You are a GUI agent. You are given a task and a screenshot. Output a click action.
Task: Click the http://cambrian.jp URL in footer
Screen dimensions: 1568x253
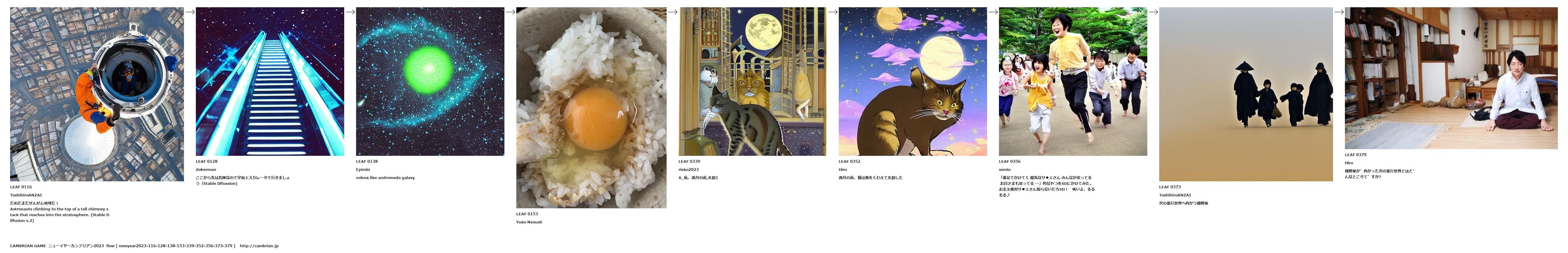coord(259,246)
